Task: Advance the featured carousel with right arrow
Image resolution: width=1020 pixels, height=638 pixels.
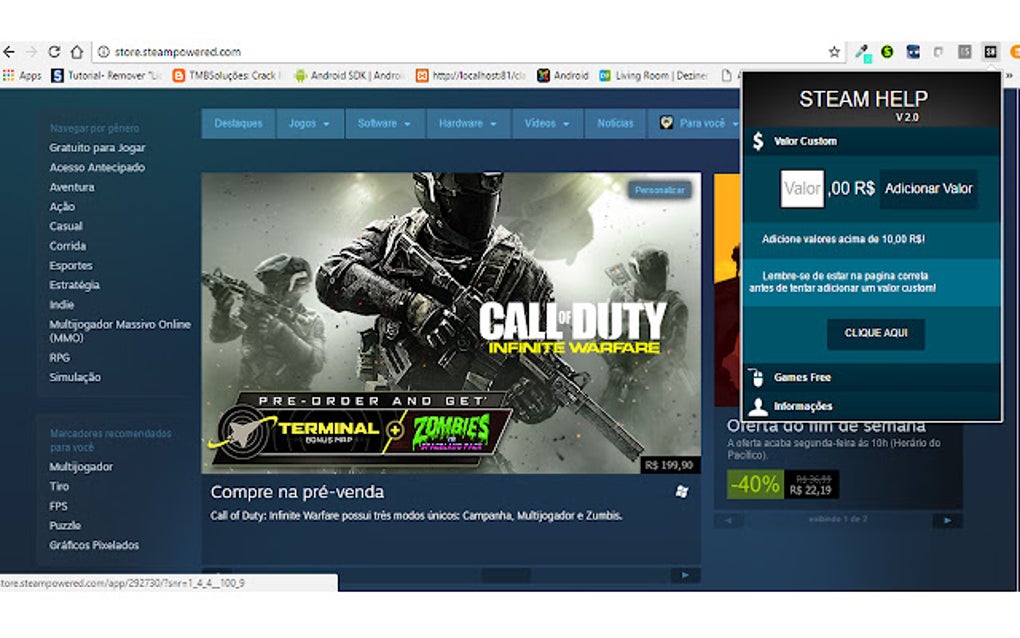Action: pos(685,575)
